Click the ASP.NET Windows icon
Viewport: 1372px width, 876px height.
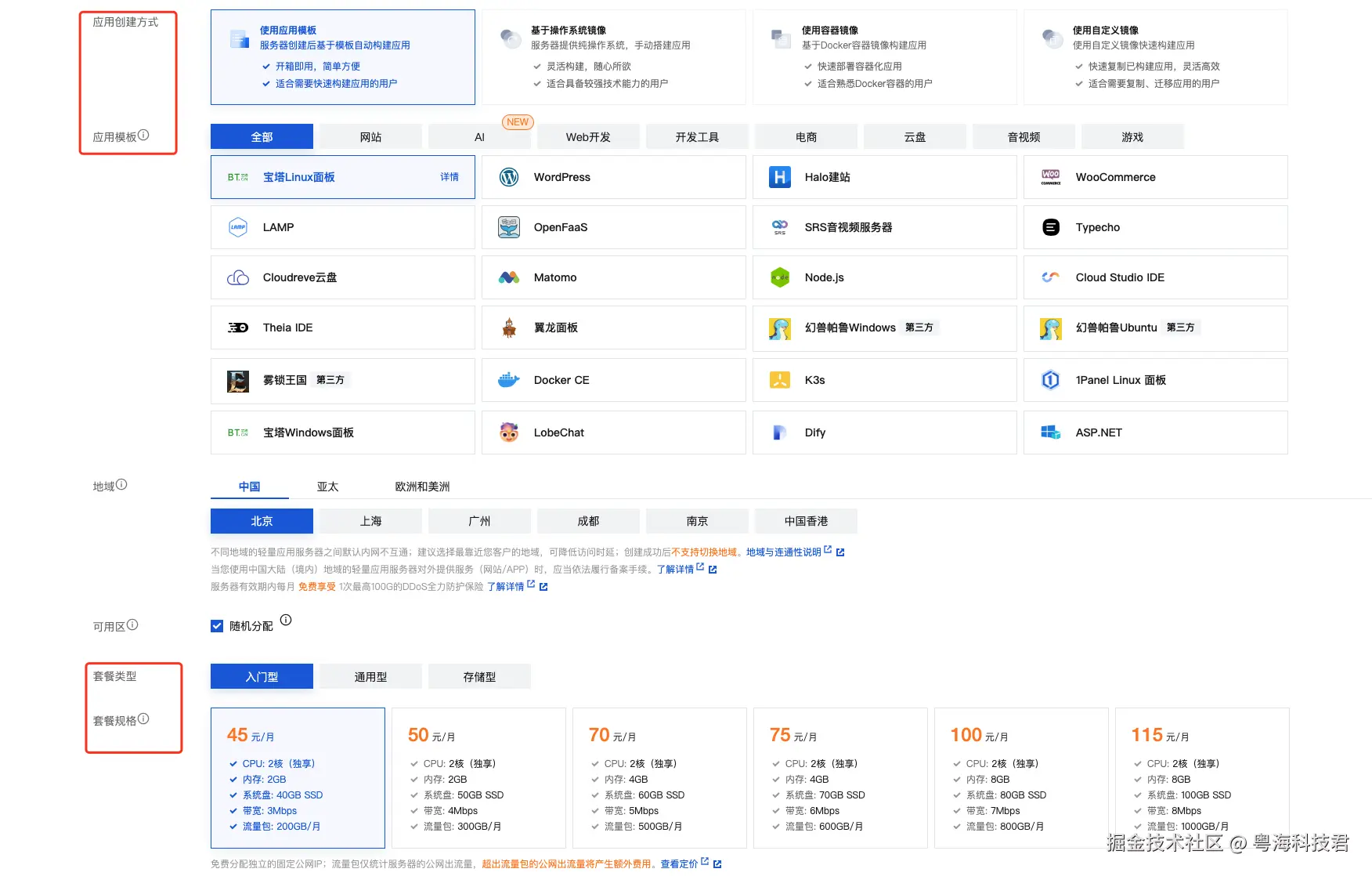[x=1051, y=433]
